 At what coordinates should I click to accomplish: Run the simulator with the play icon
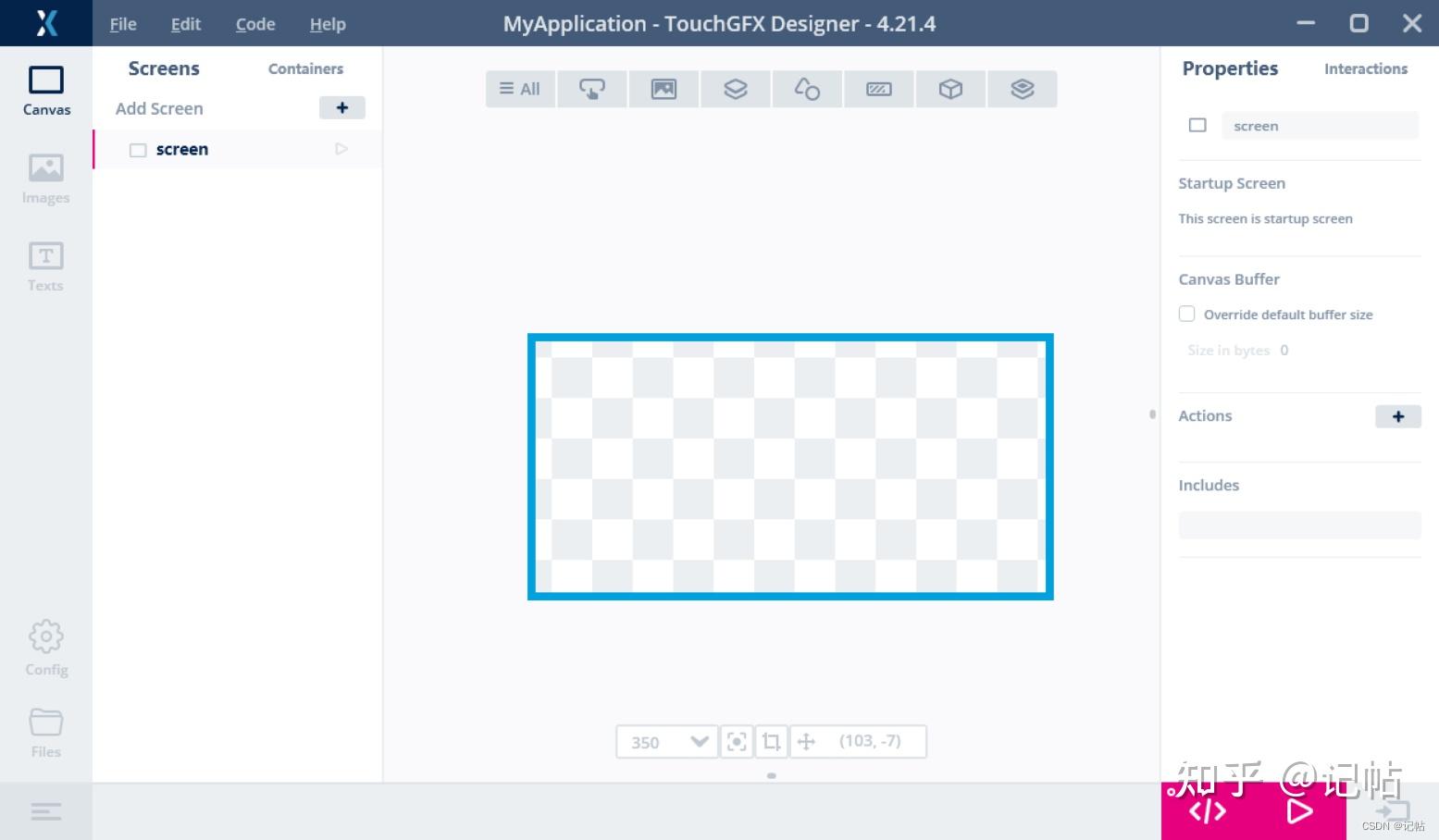[x=1298, y=811]
